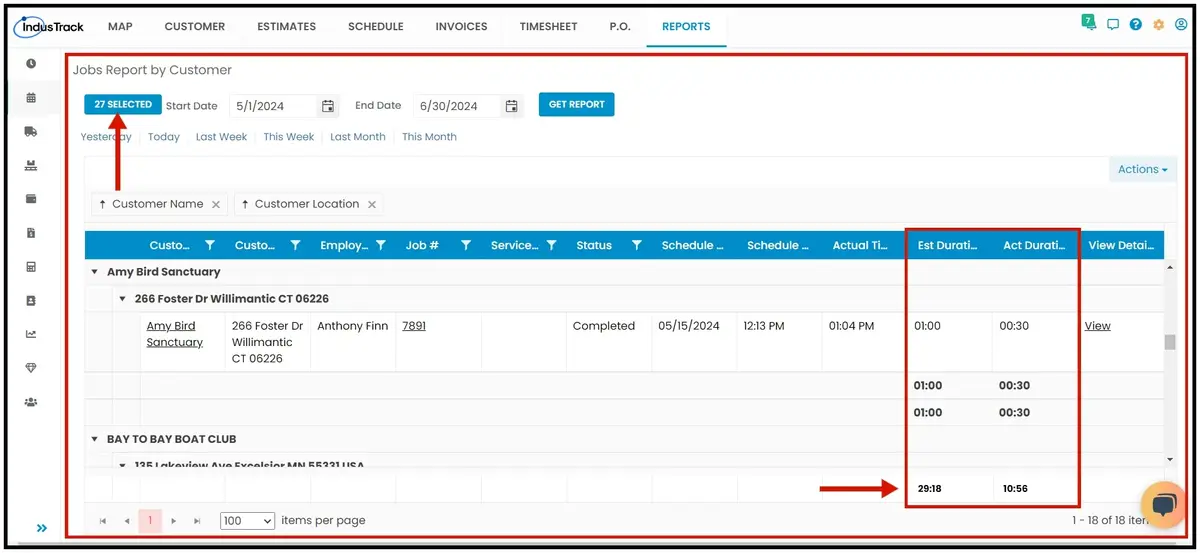This screenshot has width=1200, height=553.
Task: Select the Last Month date shortcut
Action: [x=358, y=137]
